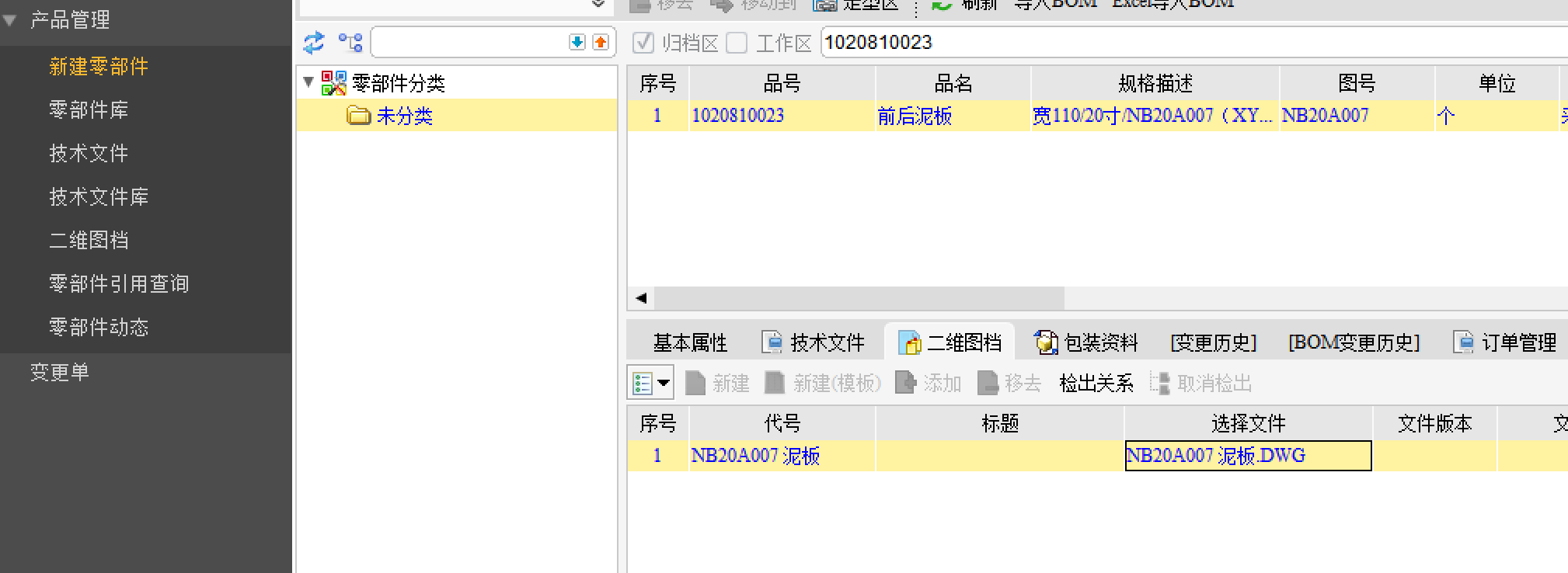Click the orange up-arrow icon in tree search box
The height and width of the screenshot is (573, 1568).
pos(601,42)
